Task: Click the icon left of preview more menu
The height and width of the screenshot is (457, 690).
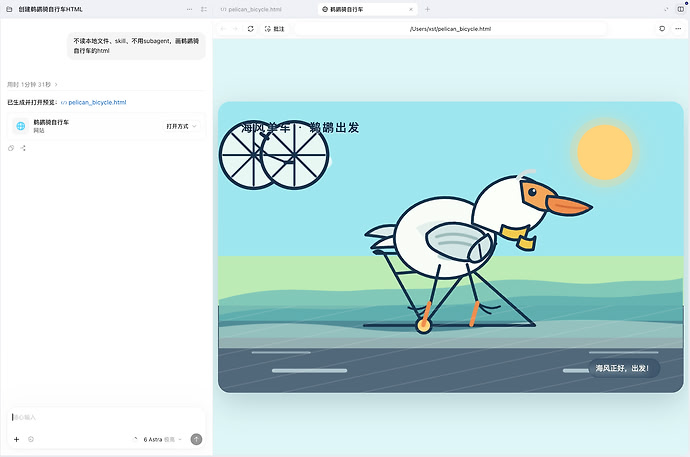Action: (x=662, y=29)
